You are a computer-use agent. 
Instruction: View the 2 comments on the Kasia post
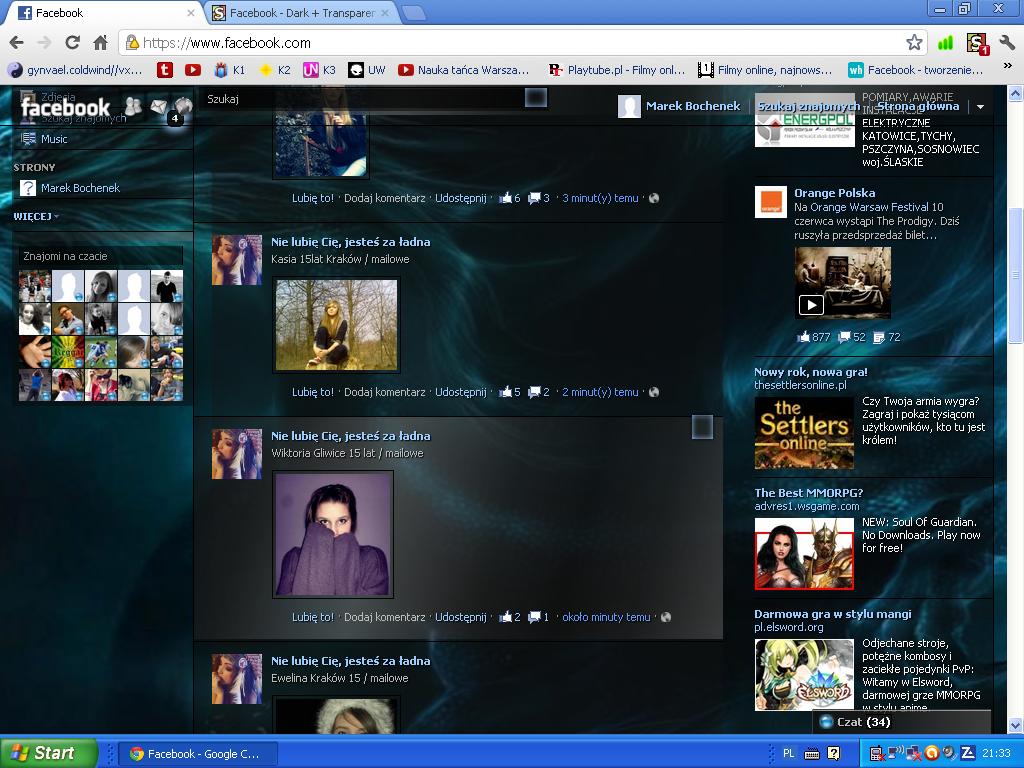click(539, 392)
